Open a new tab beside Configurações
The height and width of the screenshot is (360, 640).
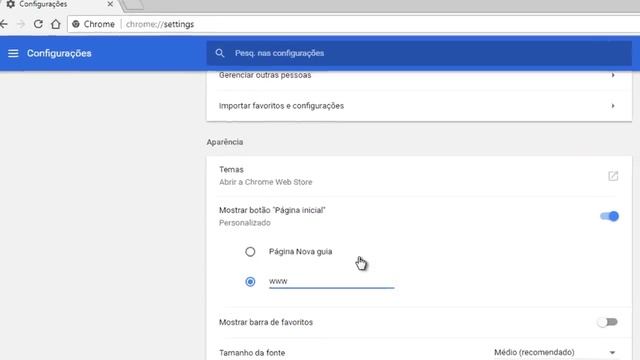pos(133,5)
